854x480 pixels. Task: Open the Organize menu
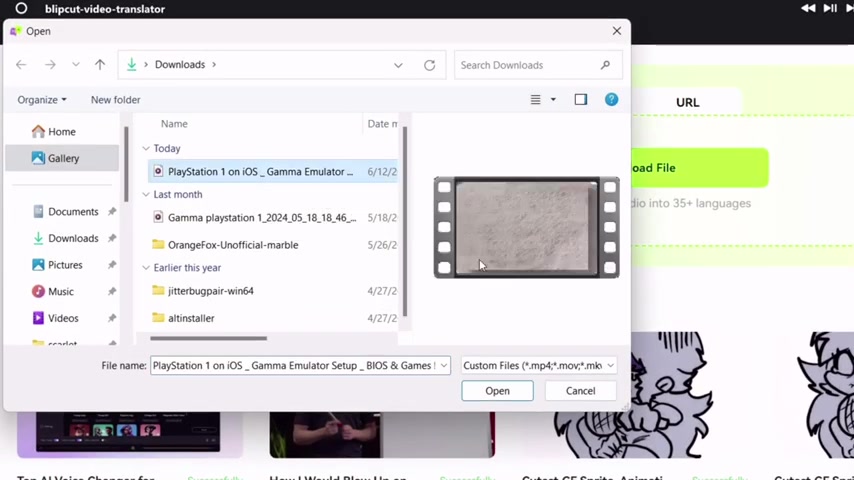42,100
